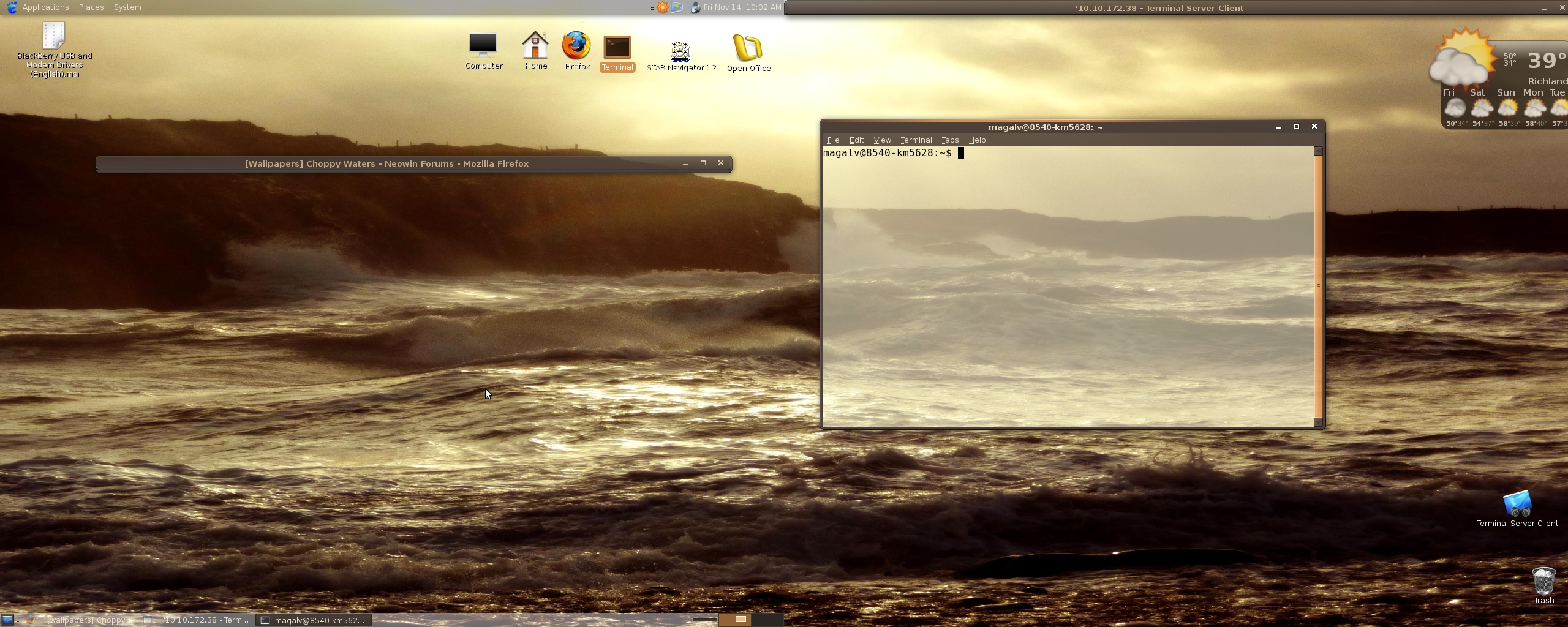Open the Firefox desktop launcher

(x=576, y=47)
